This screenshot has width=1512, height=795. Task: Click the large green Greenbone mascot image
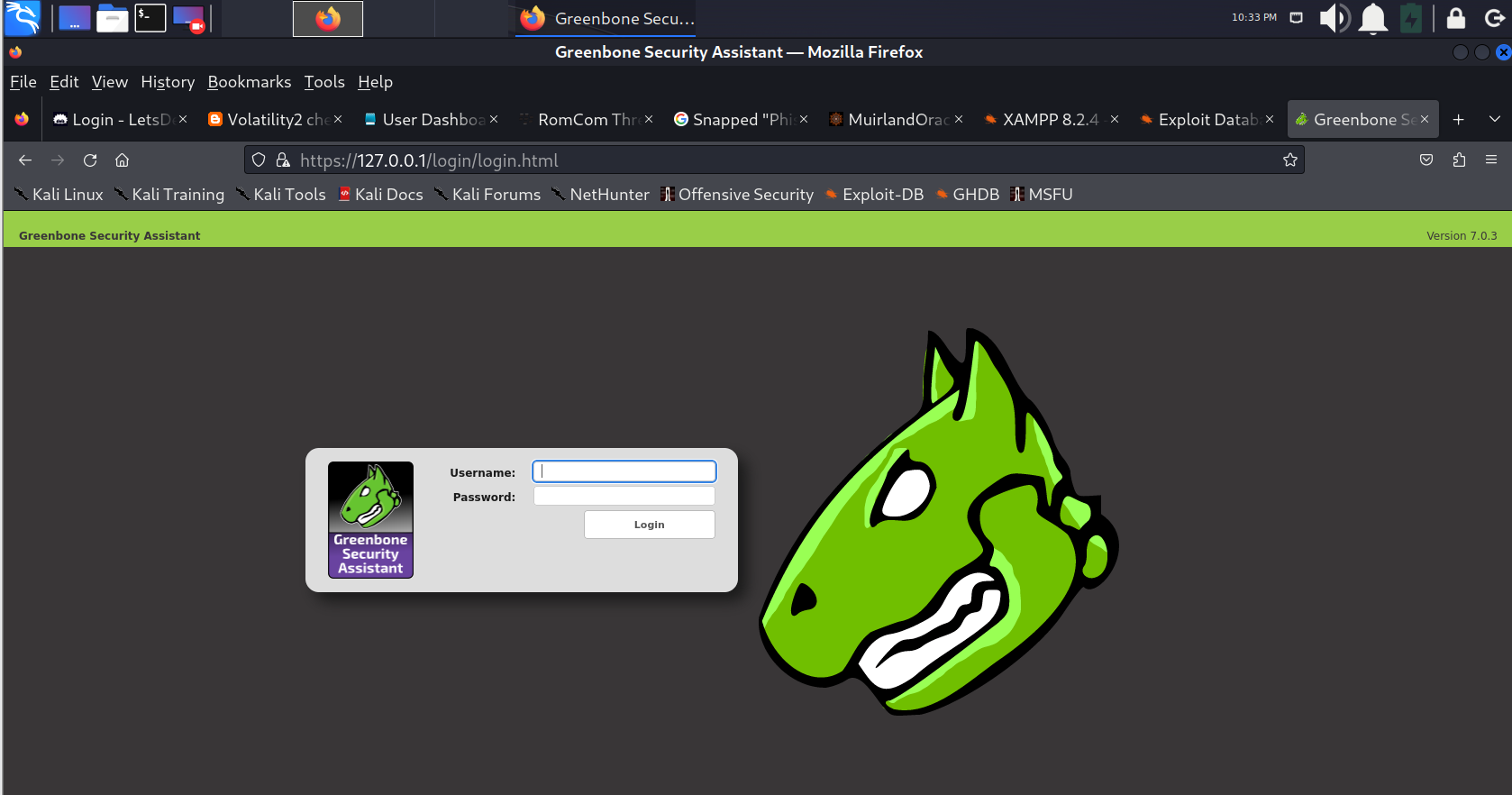tap(939, 522)
